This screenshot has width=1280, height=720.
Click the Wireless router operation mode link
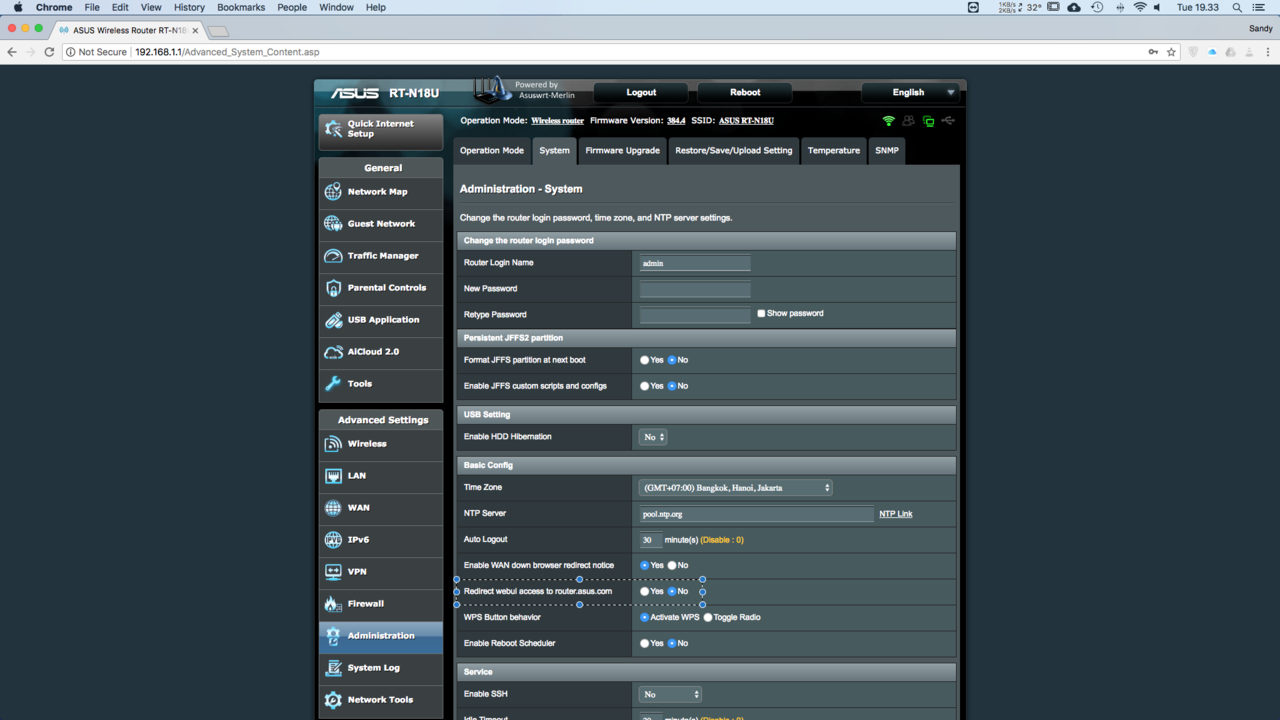tap(557, 121)
